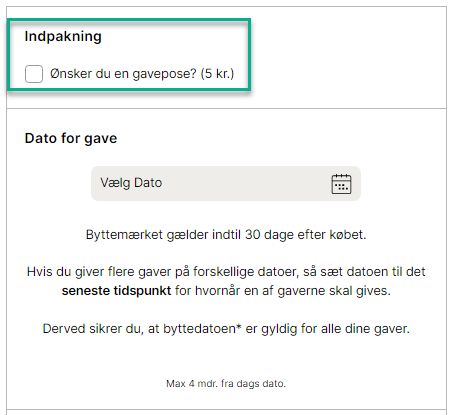Click blank area right of Indpakning box

347,57
